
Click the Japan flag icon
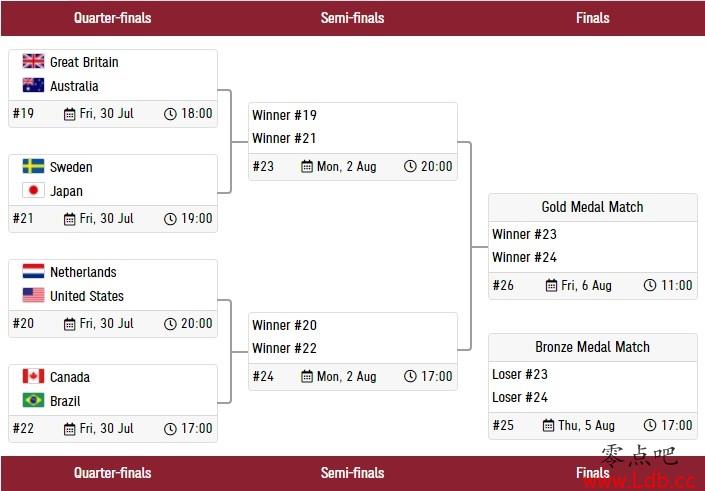click(33, 190)
